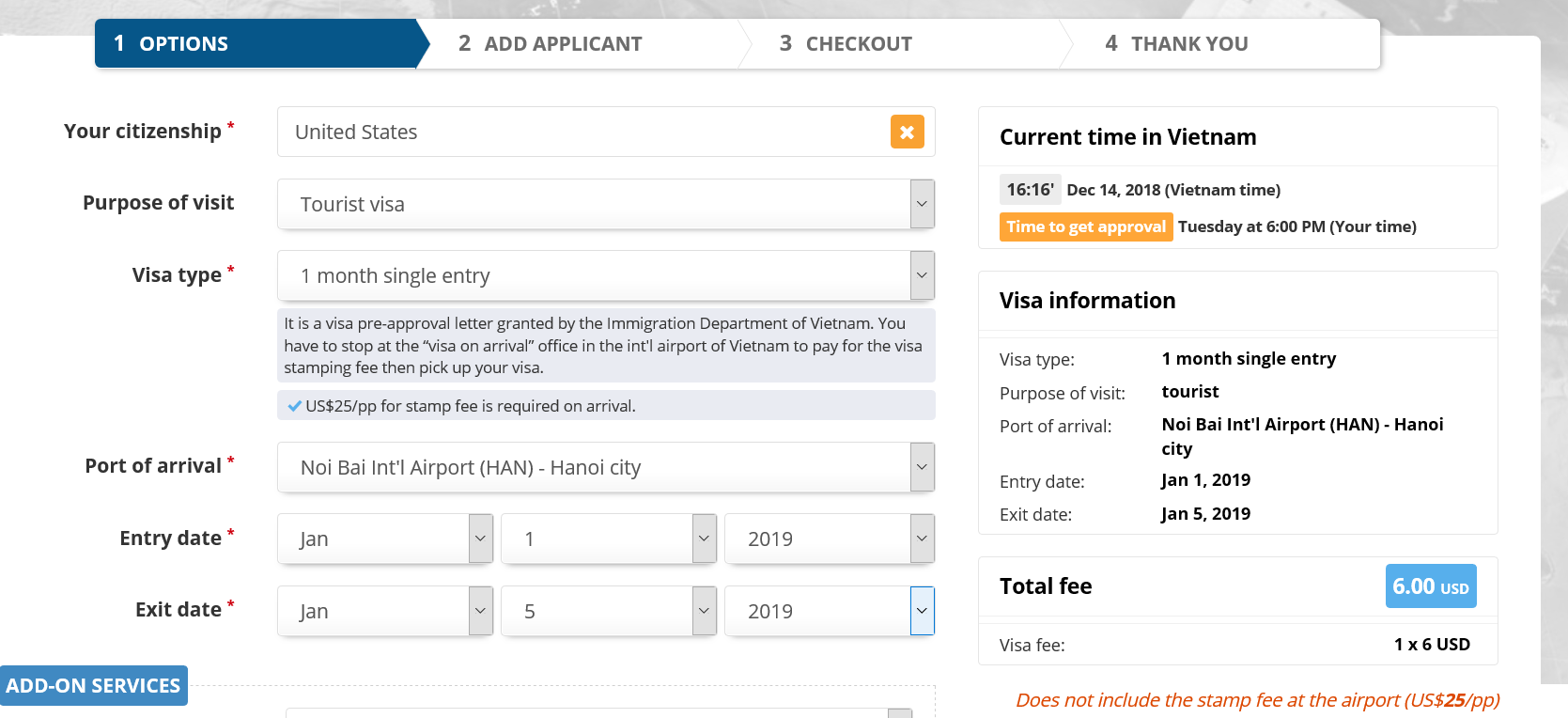1568x718 pixels.
Task: Open the Entry date year dropdown
Action: click(829, 538)
